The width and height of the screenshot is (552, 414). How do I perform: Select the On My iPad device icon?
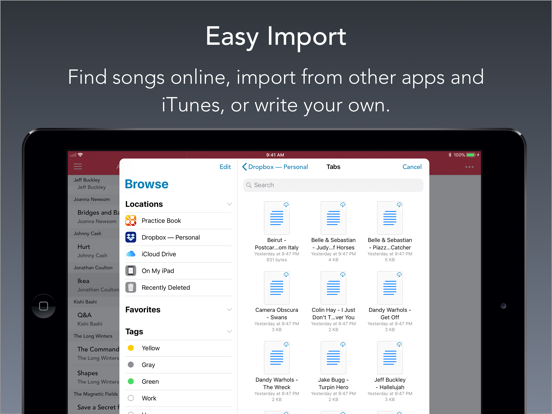131,271
